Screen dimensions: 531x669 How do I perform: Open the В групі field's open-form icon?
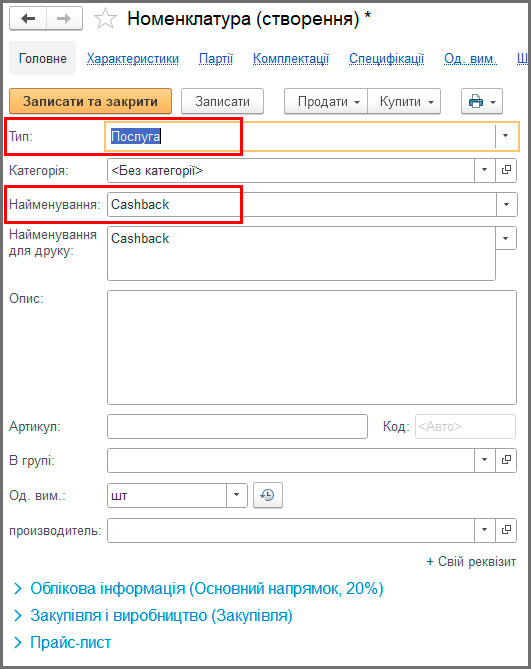coord(506,460)
